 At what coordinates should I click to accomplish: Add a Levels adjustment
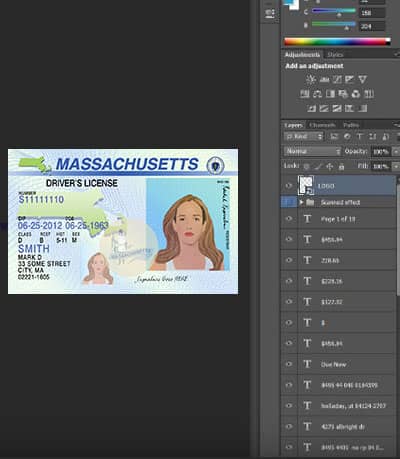point(324,79)
